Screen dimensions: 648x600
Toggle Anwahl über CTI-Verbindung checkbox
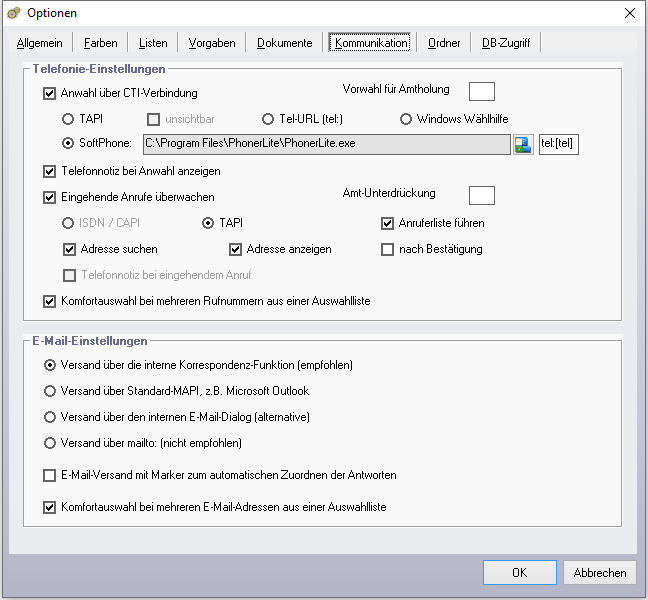(x=50, y=94)
